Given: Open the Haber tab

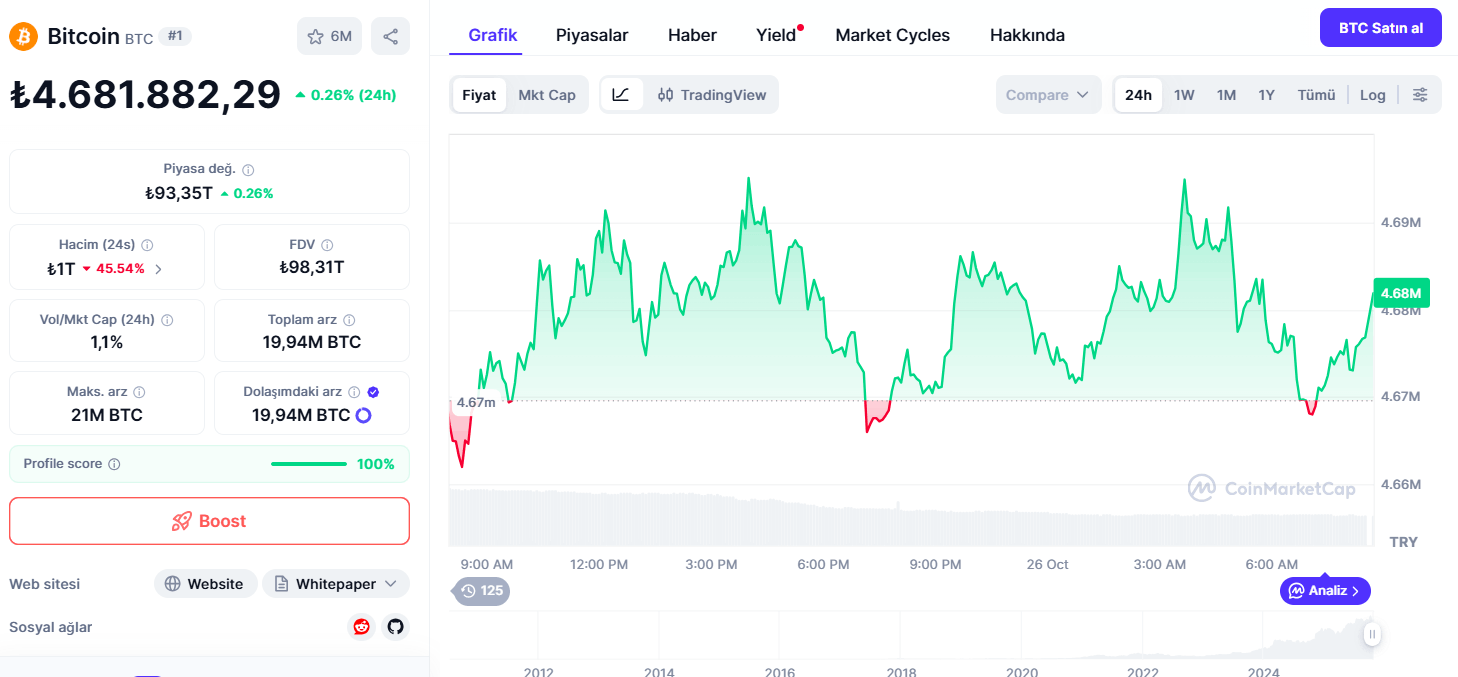Looking at the screenshot, I should coord(692,35).
